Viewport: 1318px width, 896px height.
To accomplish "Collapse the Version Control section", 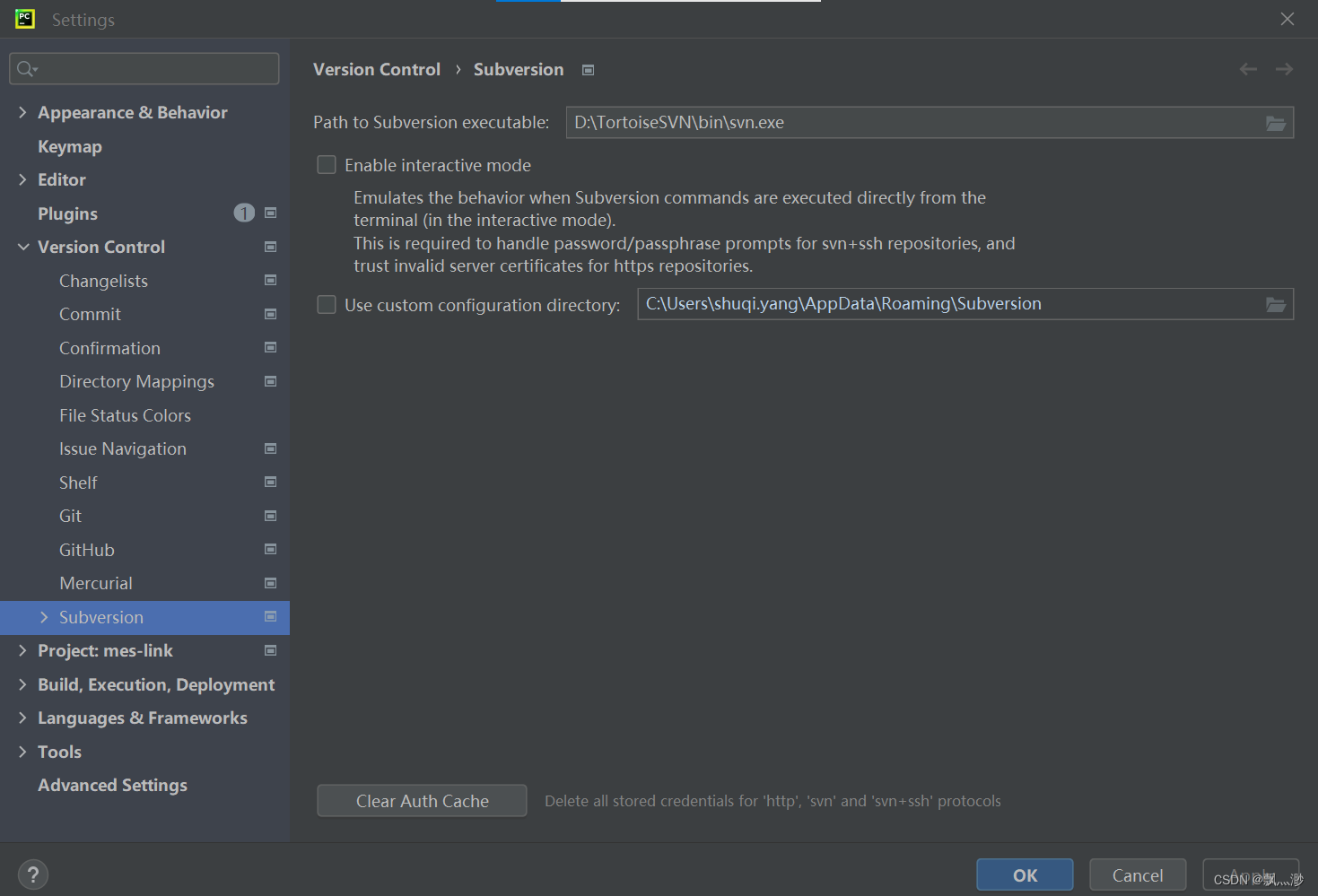I will click(x=22, y=247).
